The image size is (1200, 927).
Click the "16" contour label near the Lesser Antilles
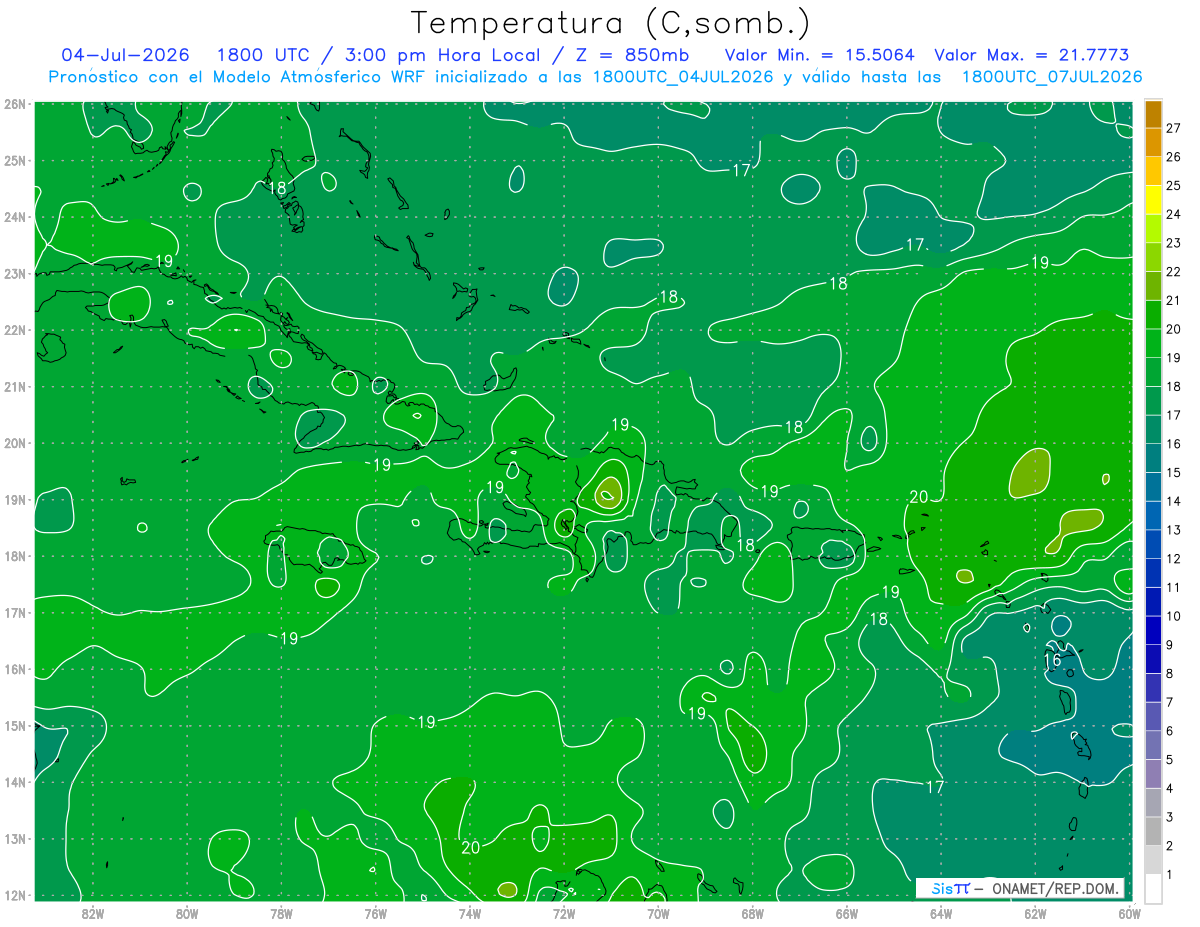1052,661
